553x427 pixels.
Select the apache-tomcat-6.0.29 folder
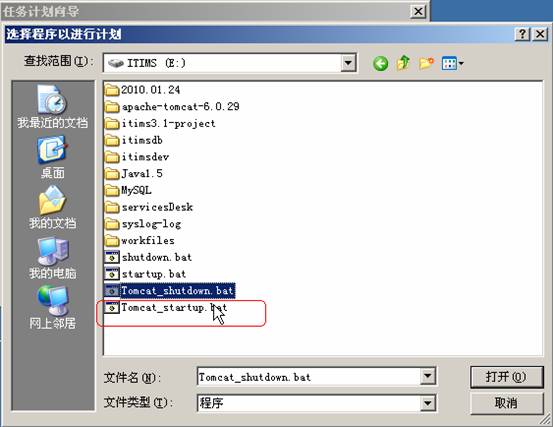click(x=172, y=106)
